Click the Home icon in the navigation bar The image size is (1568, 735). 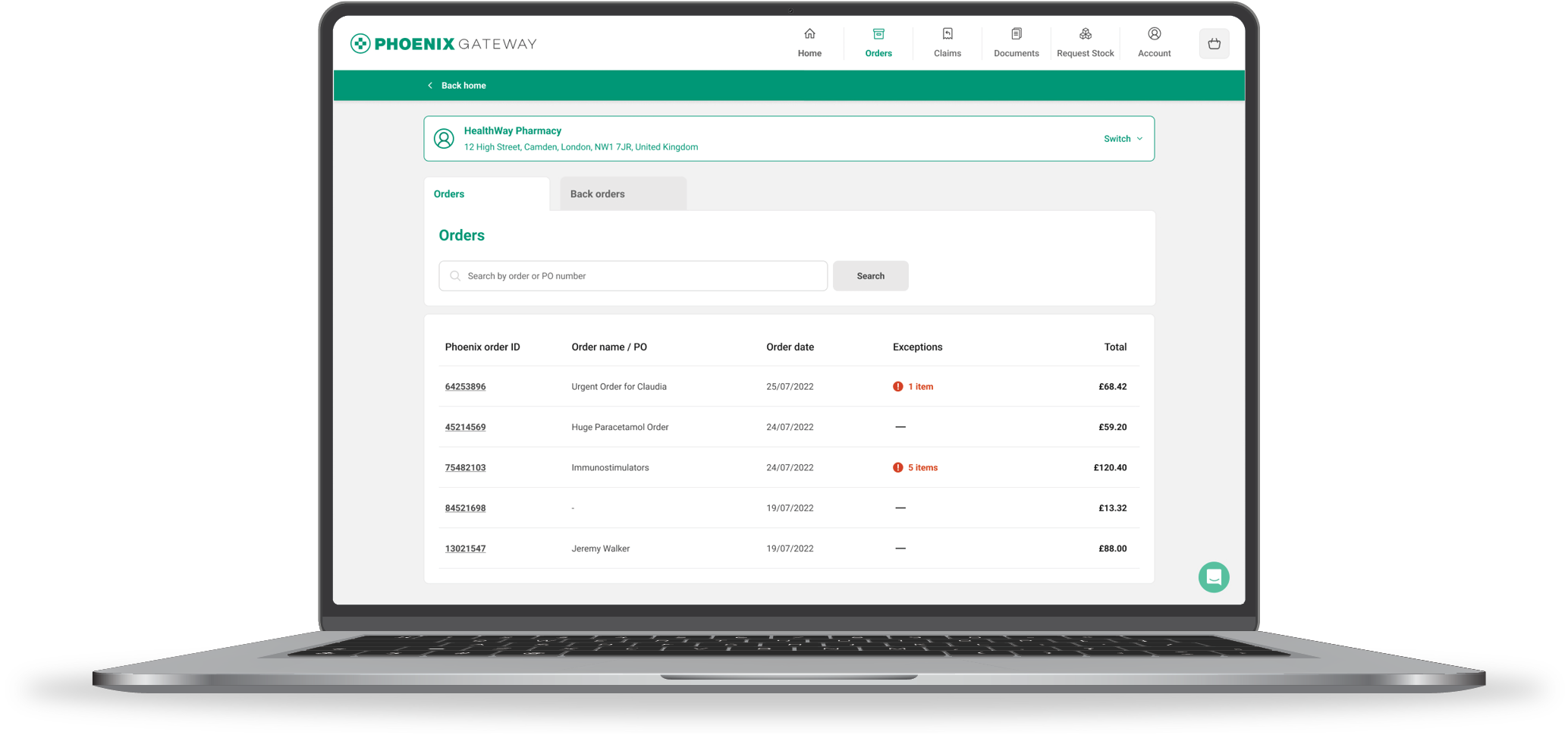tap(809, 33)
